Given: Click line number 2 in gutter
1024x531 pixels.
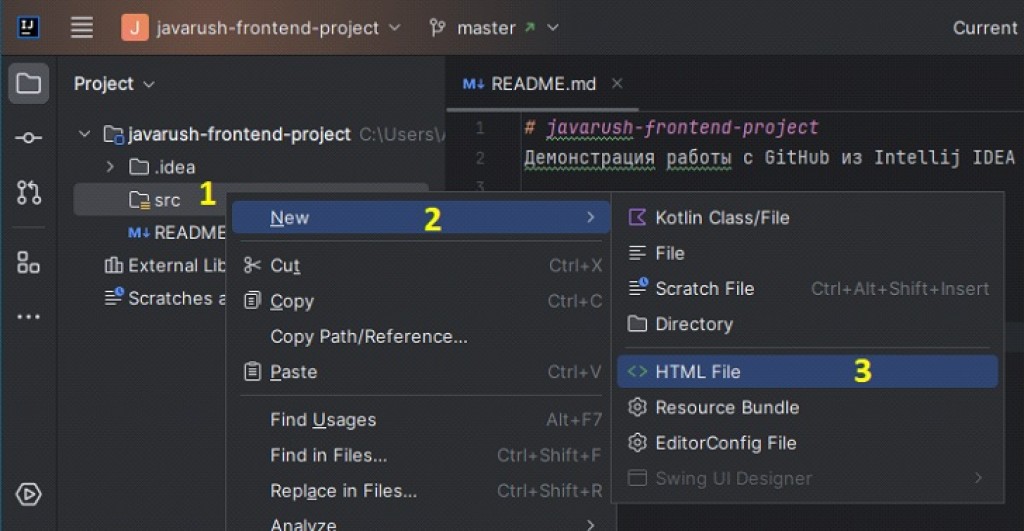Looking at the screenshot, I should click(480, 157).
